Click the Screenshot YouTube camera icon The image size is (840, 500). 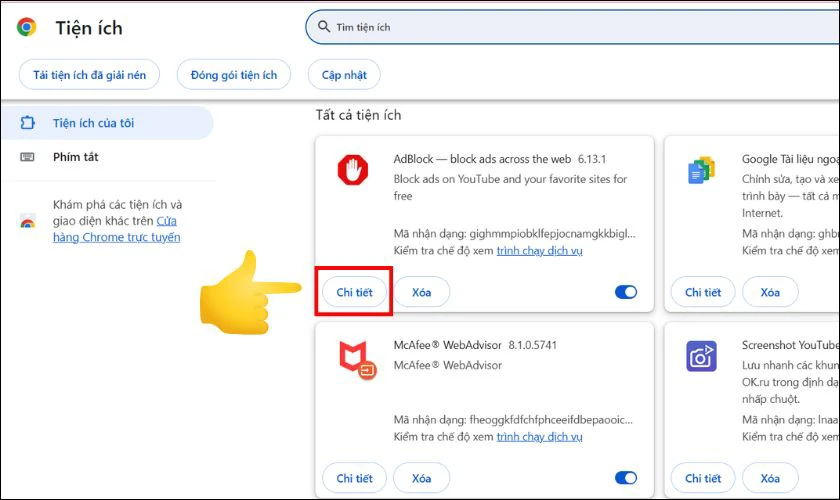(701, 356)
